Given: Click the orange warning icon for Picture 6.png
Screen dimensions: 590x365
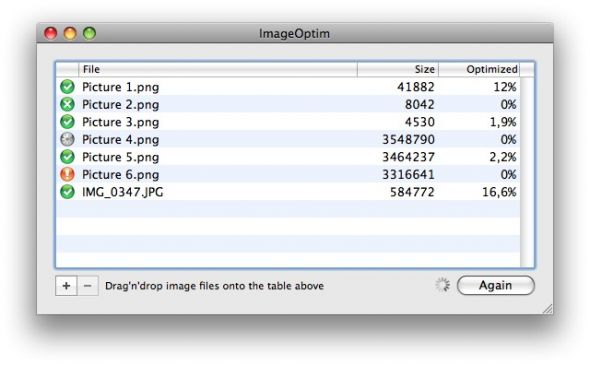Looking at the screenshot, I should click(x=67, y=174).
